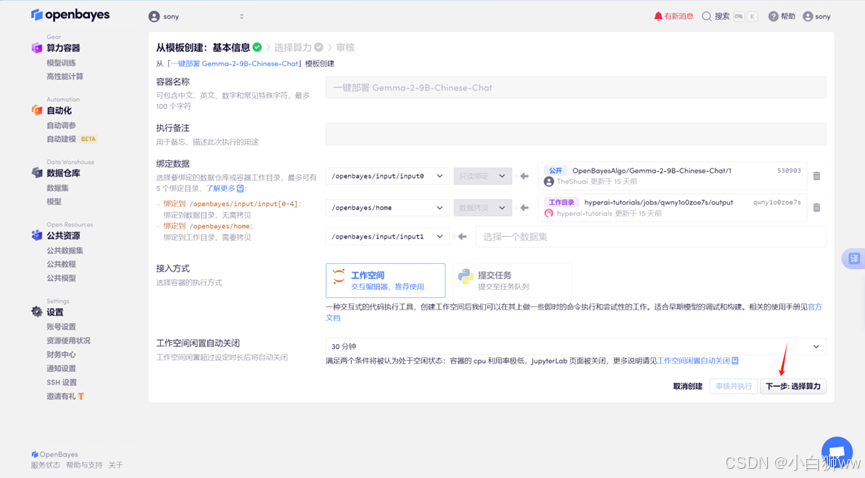Click the arrow beside the input0 binding
865x478 pixels.
pos(524,176)
